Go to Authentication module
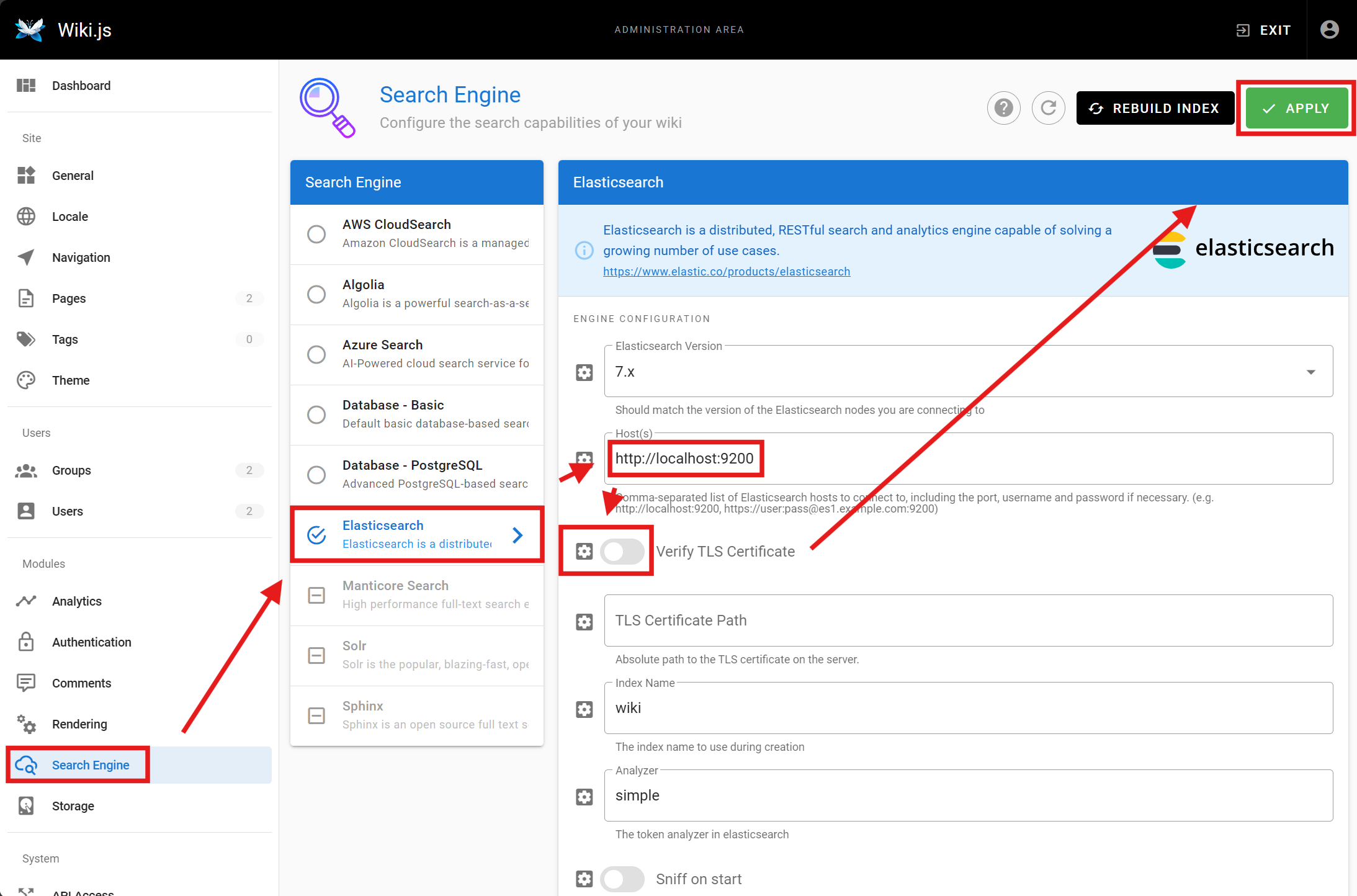Viewport: 1357px width, 896px height. 139,642
